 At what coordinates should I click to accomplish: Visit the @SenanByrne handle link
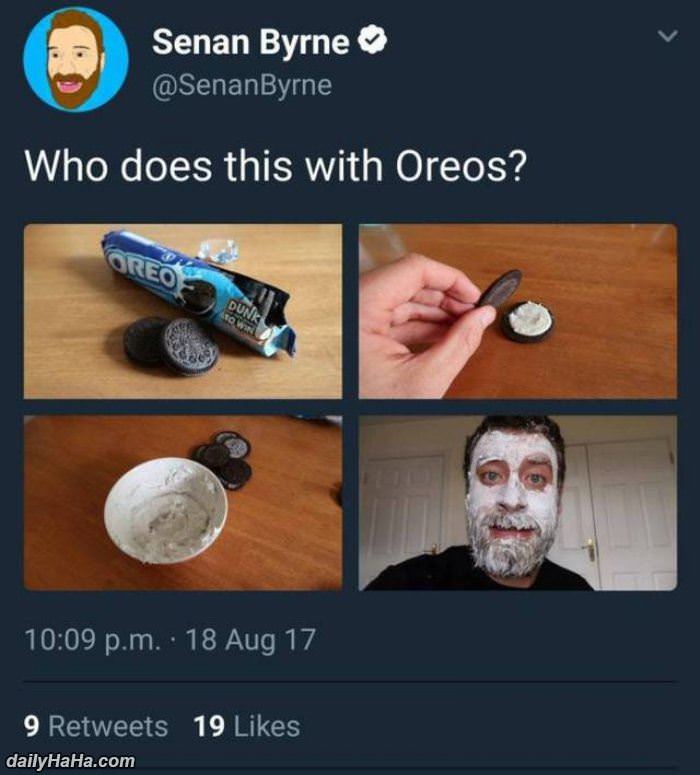click(241, 86)
